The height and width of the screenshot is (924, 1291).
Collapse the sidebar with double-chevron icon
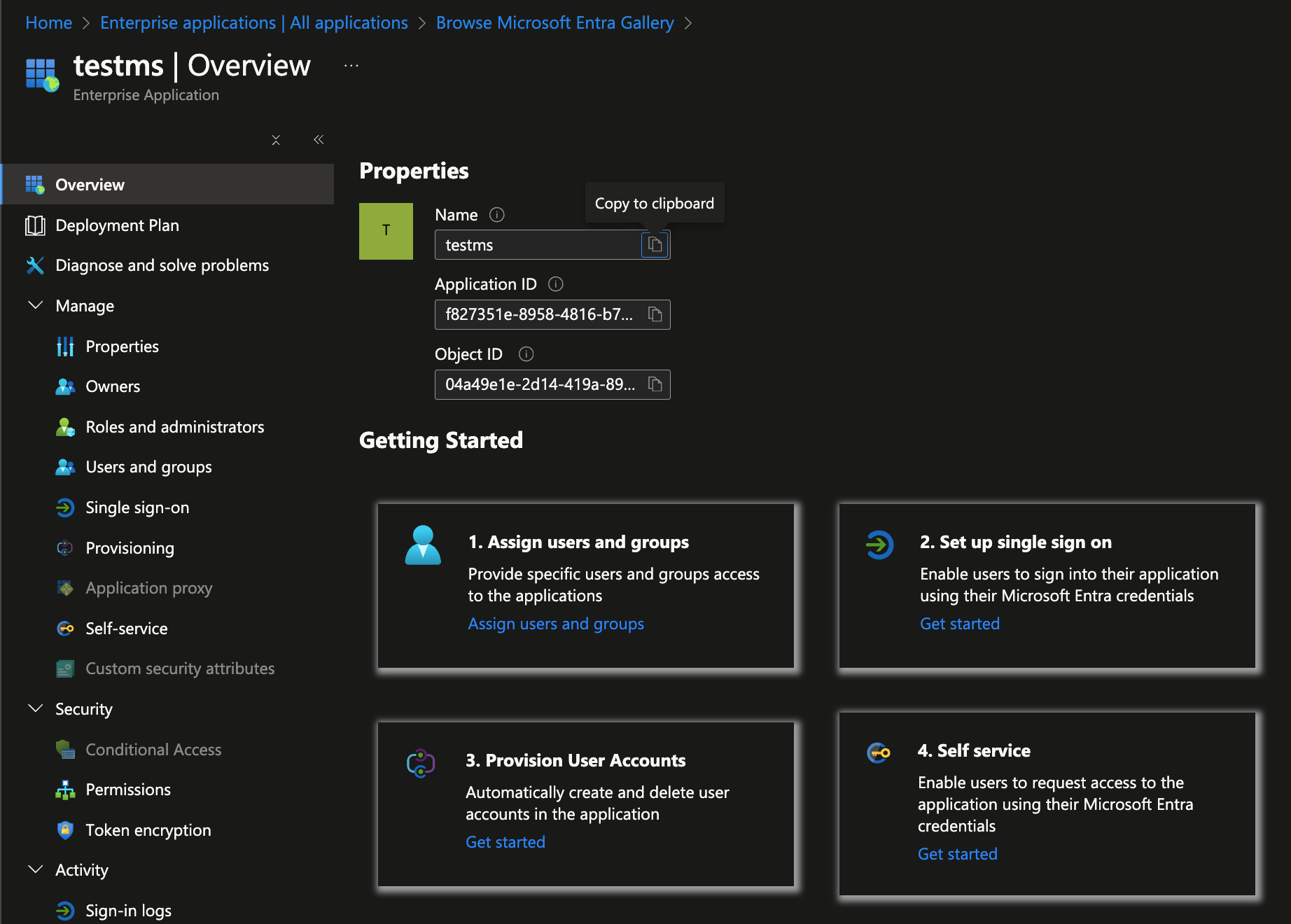click(319, 140)
